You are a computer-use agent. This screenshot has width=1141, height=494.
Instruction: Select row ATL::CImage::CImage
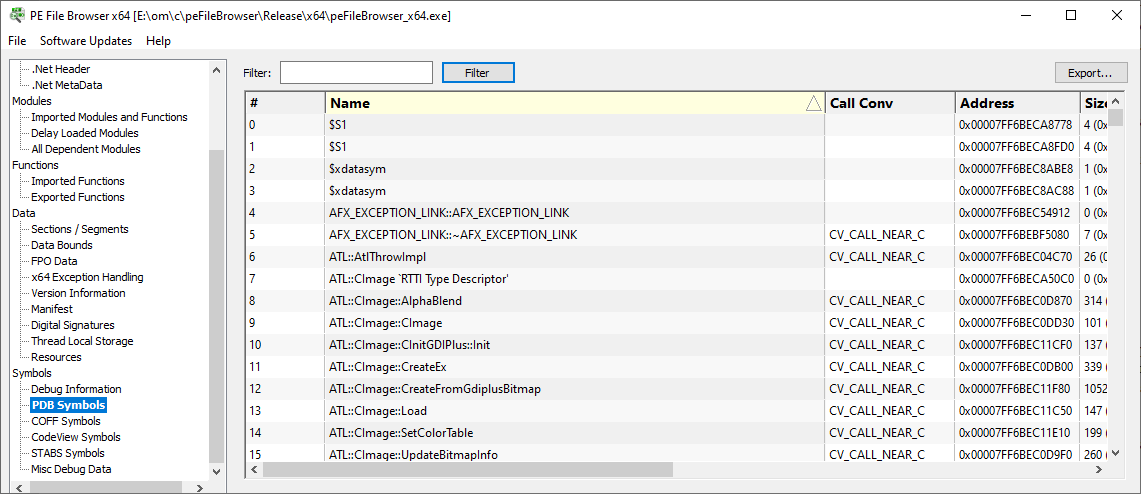pos(677,323)
